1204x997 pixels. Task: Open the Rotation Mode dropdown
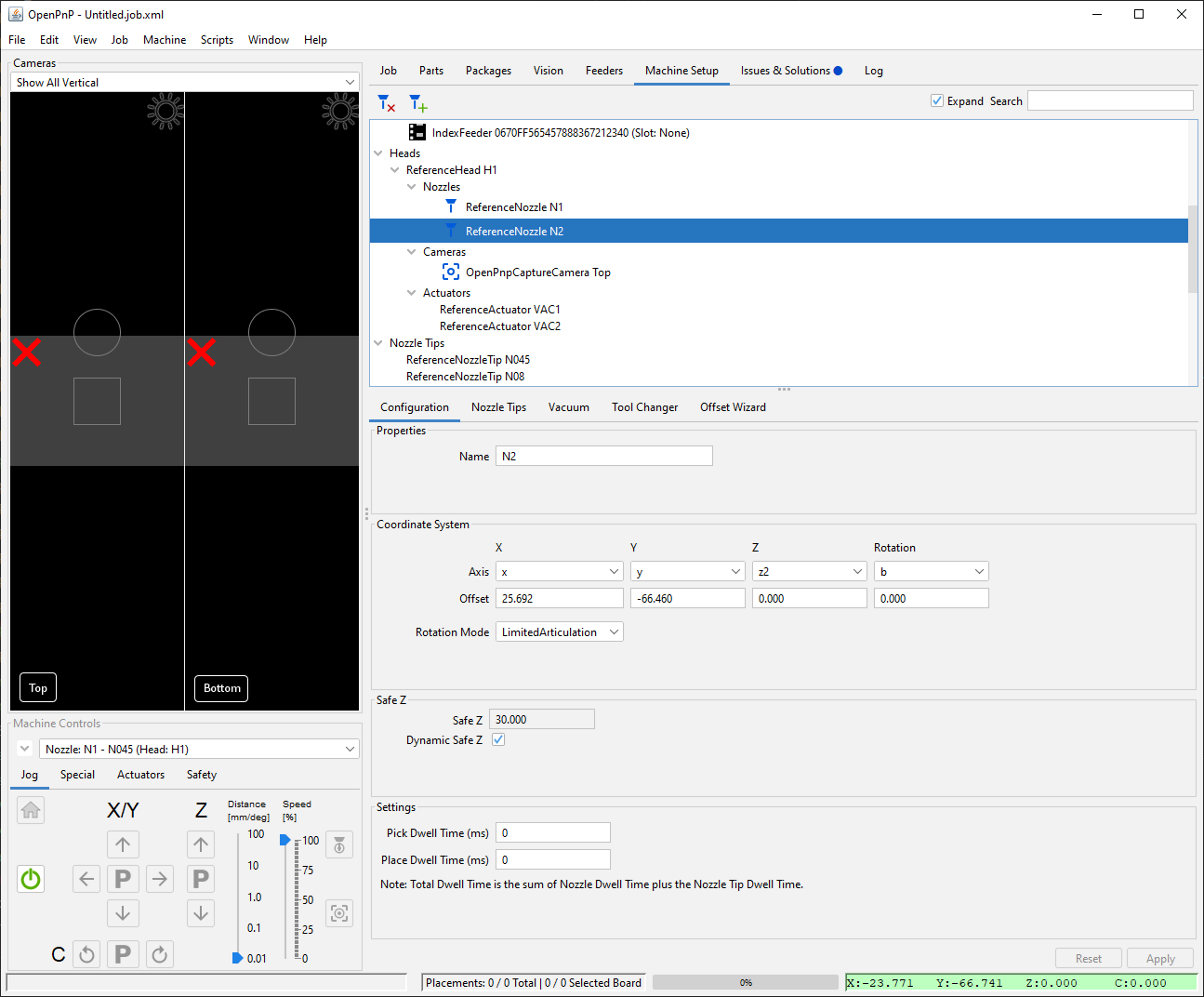point(560,632)
